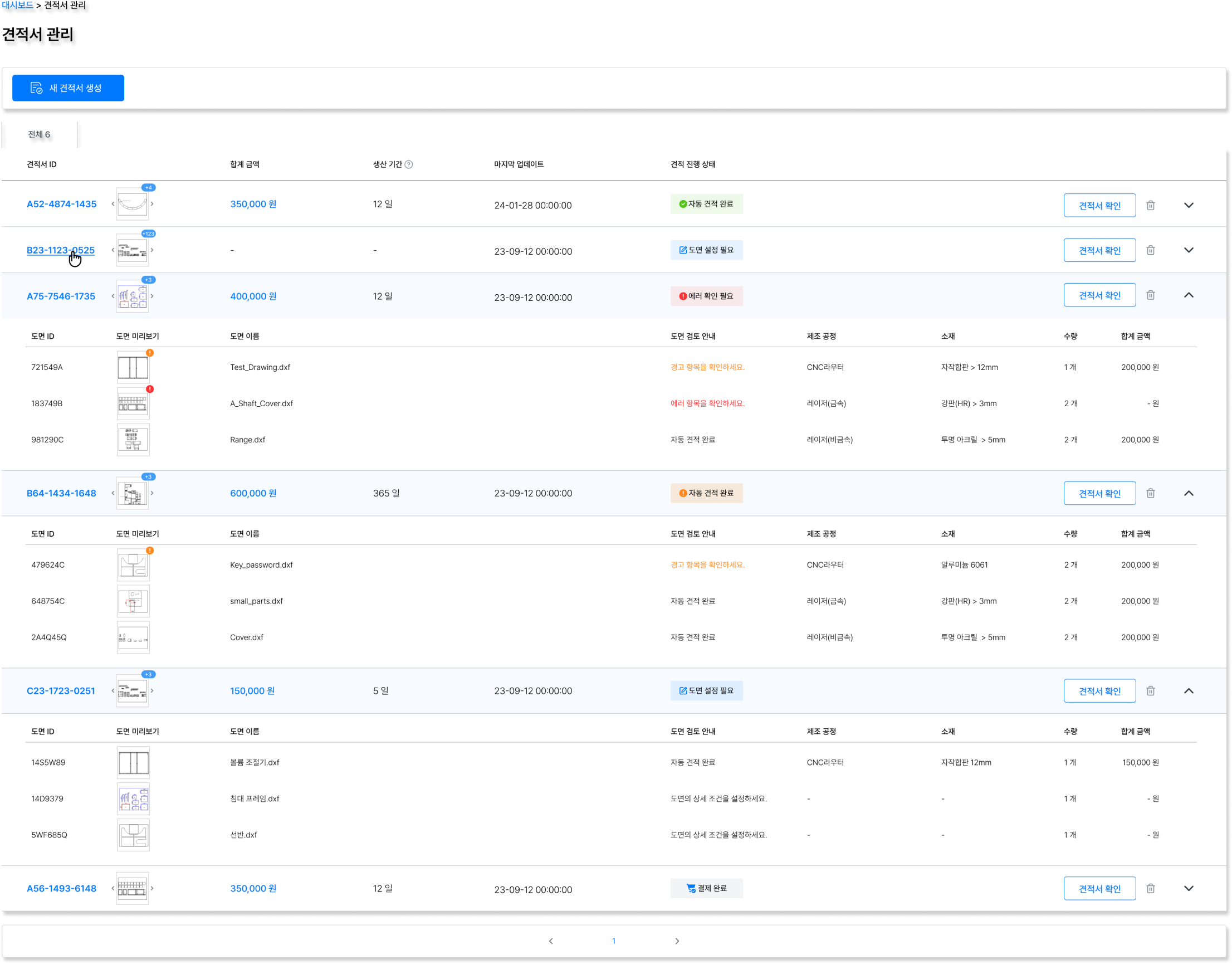Open quote link A52-4874-1435
The width and height of the screenshot is (1232, 964).
pyautogui.click(x=61, y=205)
